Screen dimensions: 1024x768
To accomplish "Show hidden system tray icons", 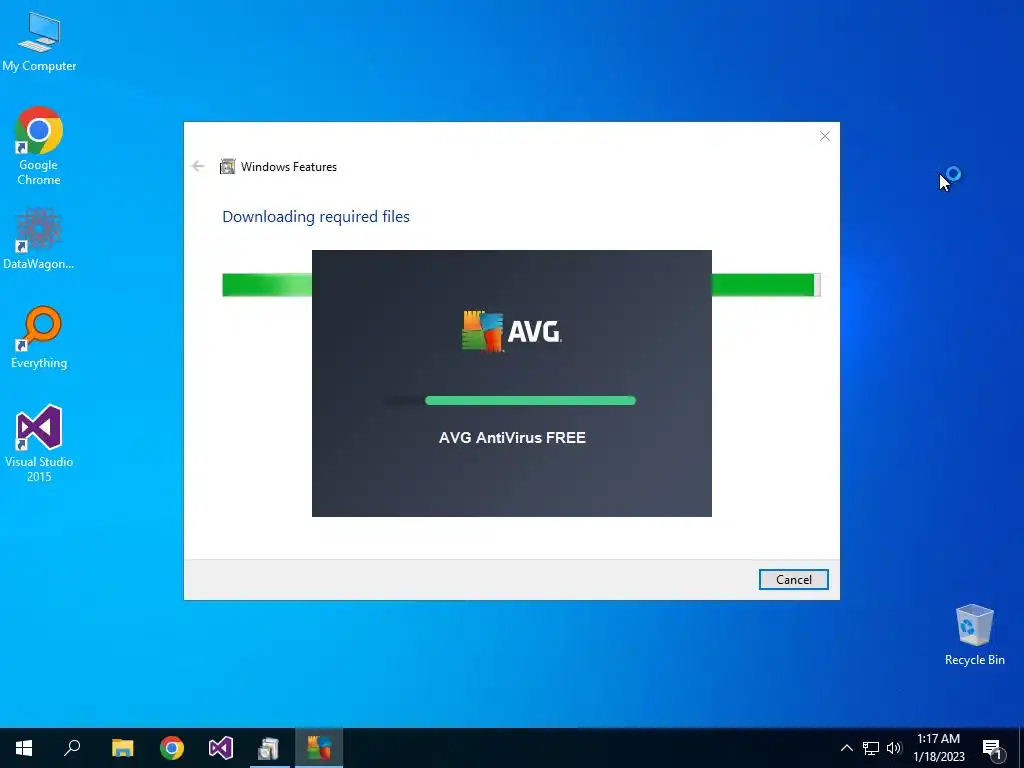I will point(846,748).
